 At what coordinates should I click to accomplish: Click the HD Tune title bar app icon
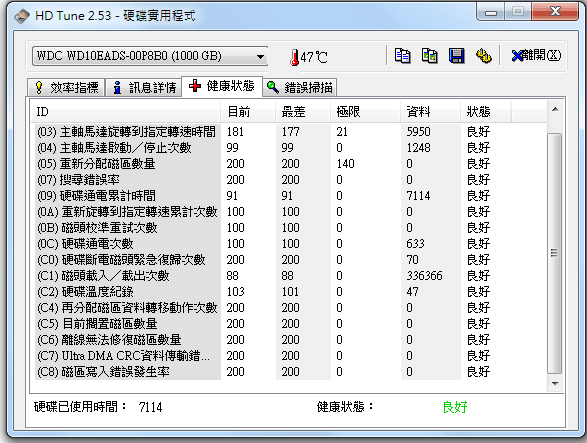point(22,16)
